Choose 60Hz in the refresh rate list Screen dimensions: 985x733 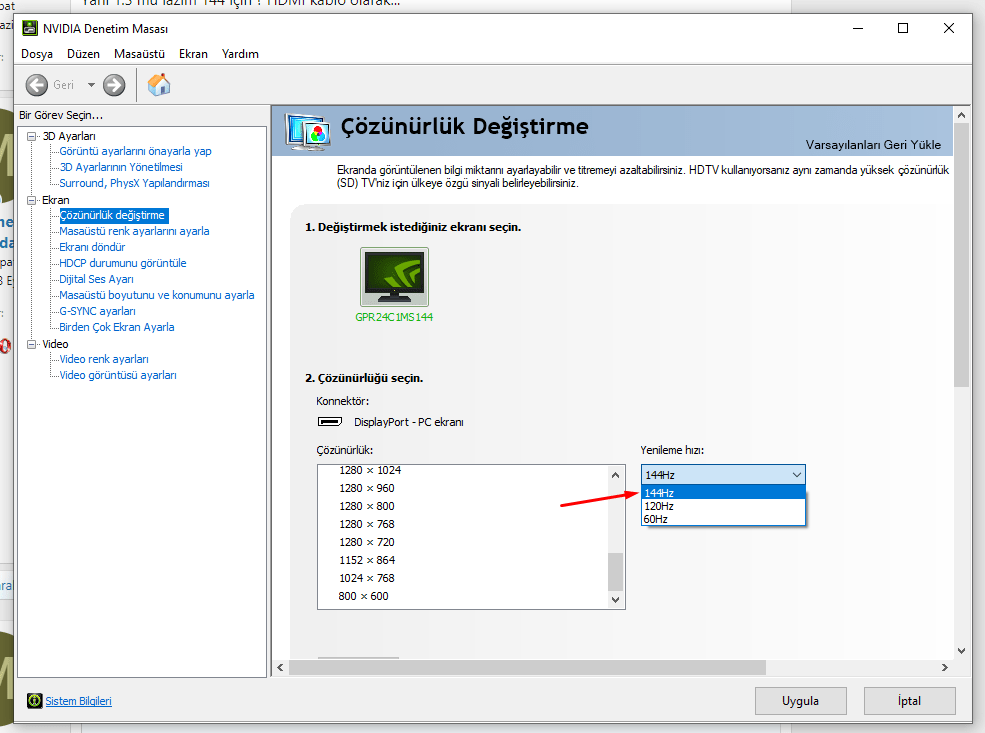(723, 519)
